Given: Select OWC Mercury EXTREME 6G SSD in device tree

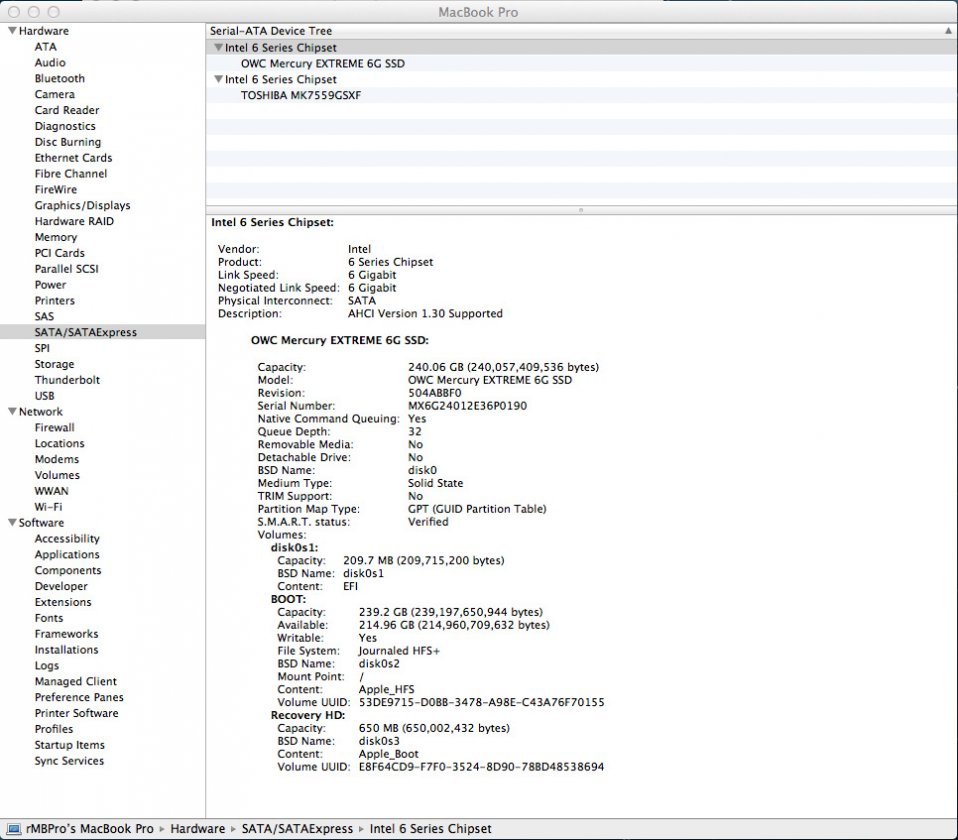Looking at the screenshot, I should (x=323, y=64).
